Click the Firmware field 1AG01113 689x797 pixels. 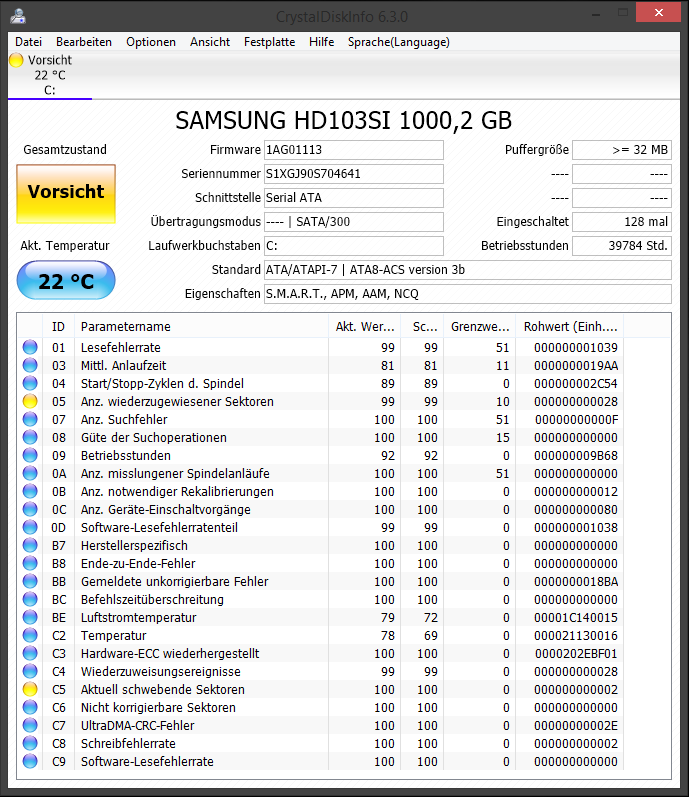point(354,150)
